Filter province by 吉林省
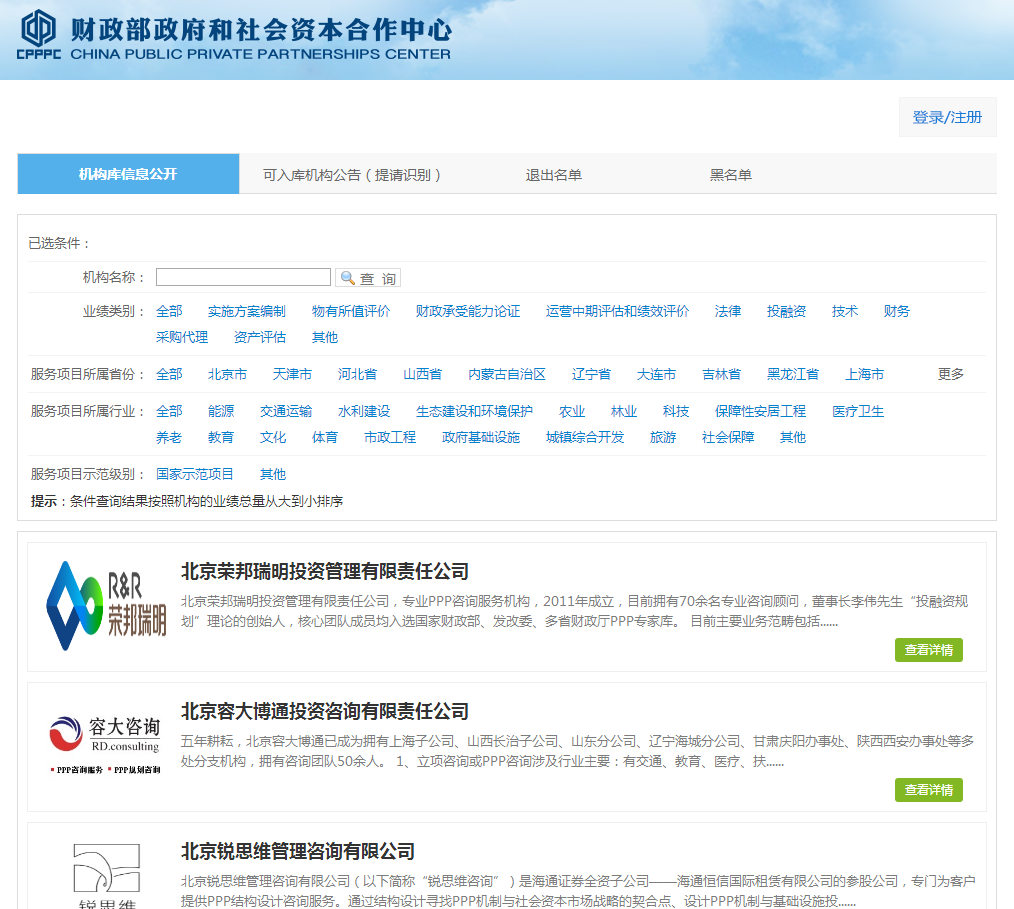1014x909 pixels. [722, 374]
